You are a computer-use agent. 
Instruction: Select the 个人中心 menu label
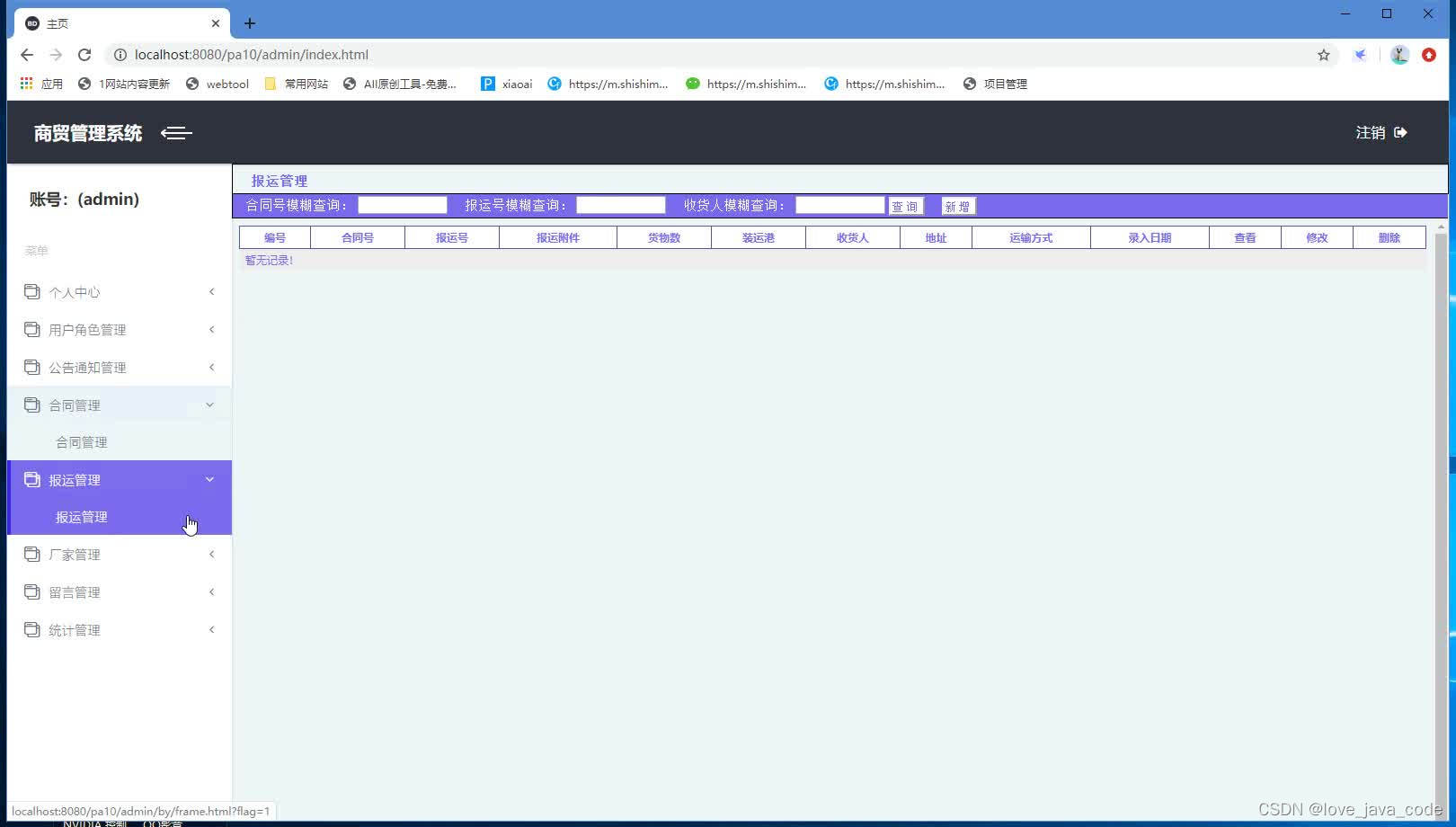click(75, 292)
